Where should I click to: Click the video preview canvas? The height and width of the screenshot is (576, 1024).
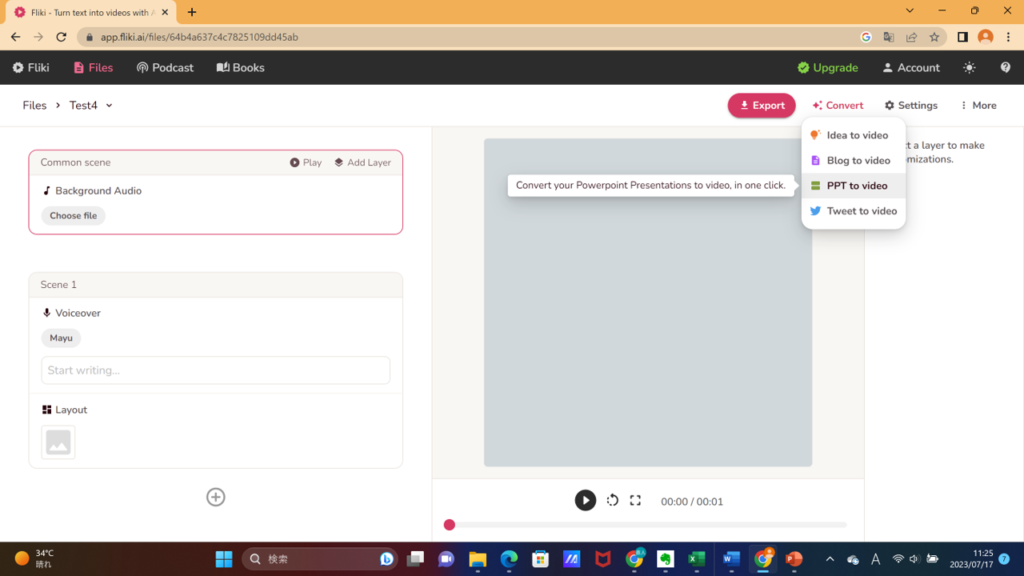[648, 302]
